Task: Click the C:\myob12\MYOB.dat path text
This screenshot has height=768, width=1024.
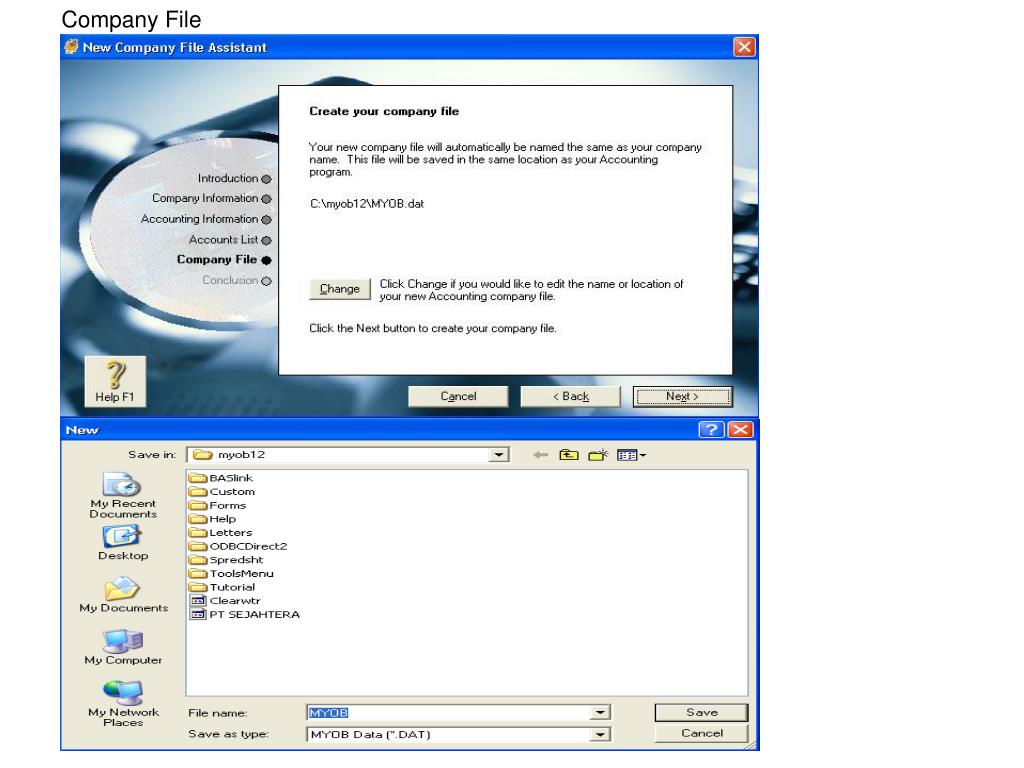Action: click(x=367, y=204)
